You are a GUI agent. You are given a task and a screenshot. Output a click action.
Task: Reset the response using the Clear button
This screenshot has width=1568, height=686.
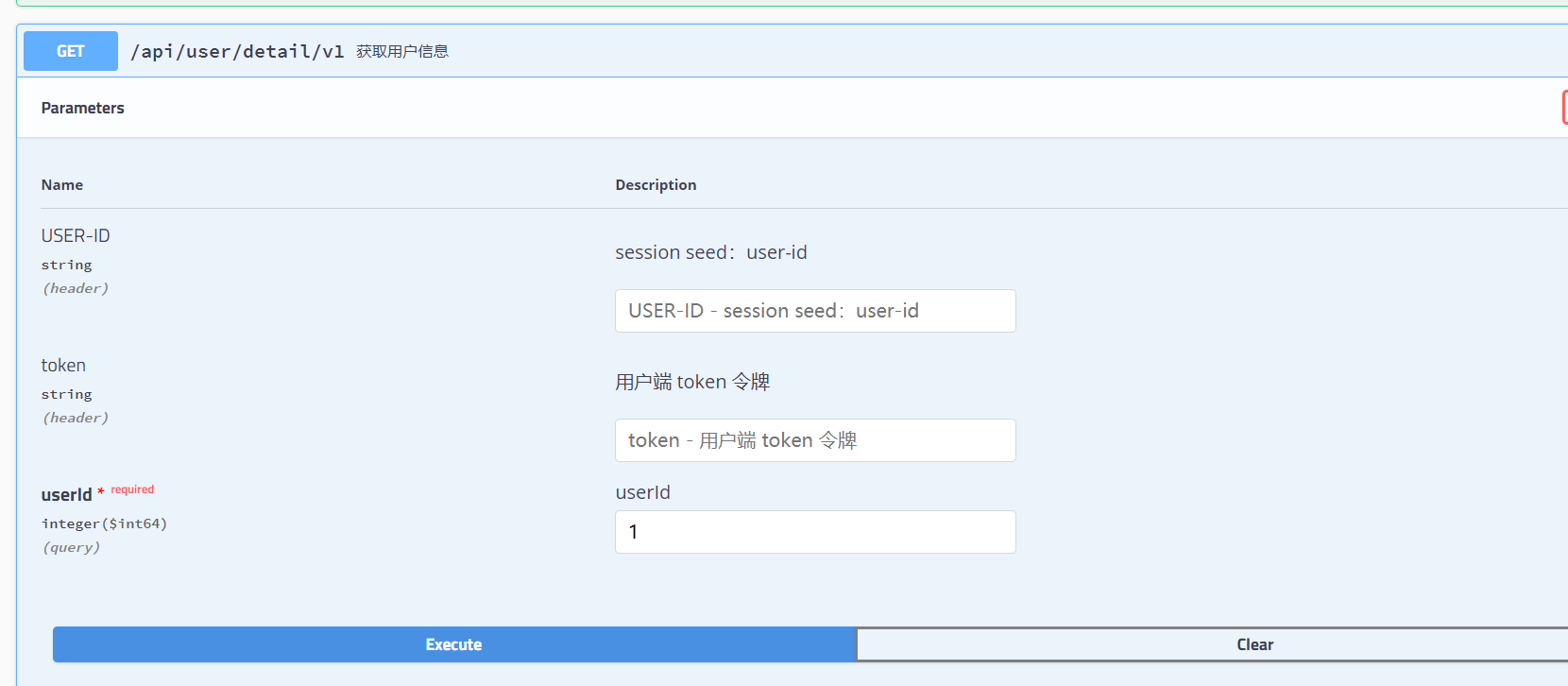click(1213, 644)
